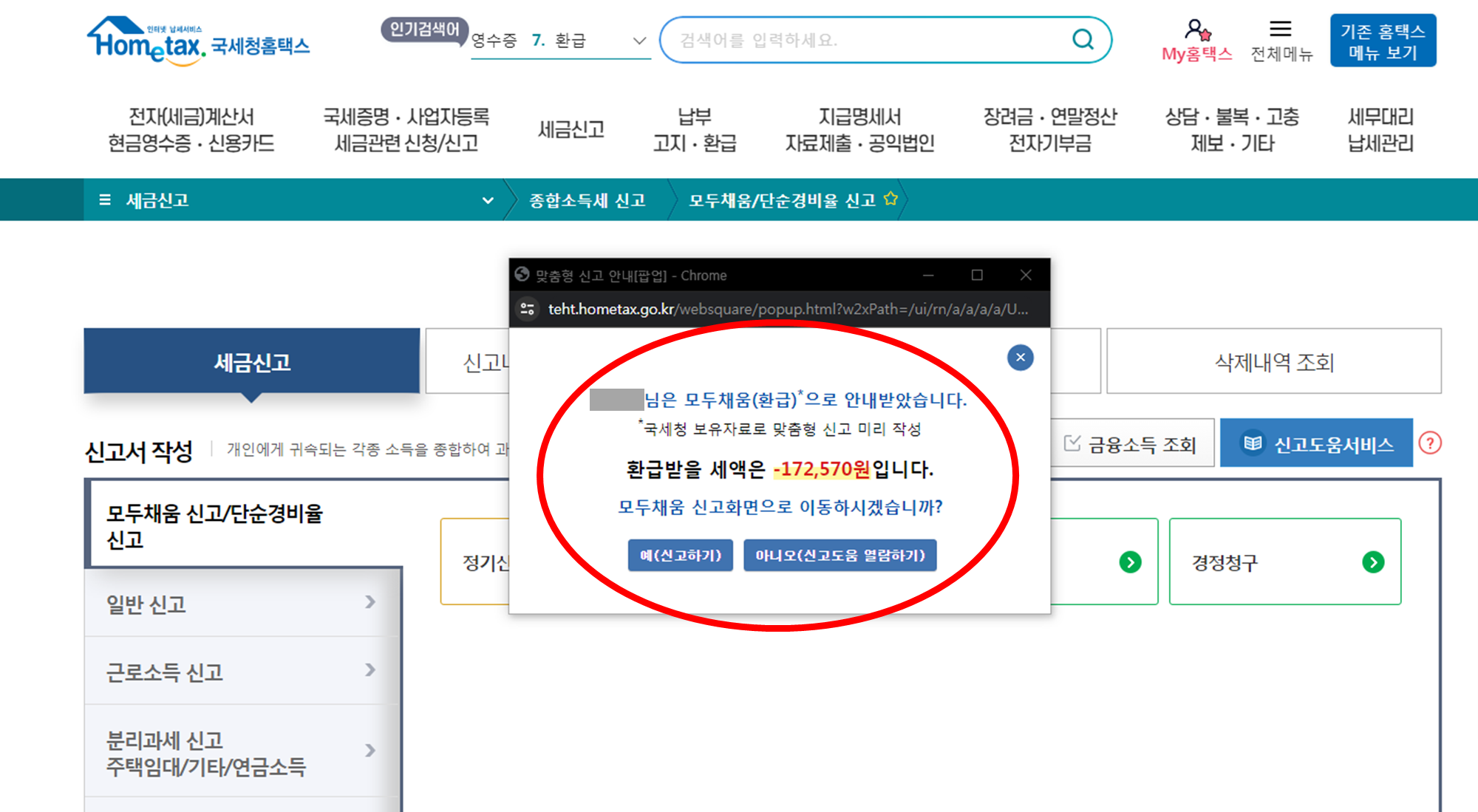The width and height of the screenshot is (1478, 812).
Task: Switch to 삭제내역 조회 tab
Action: coord(1273,362)
